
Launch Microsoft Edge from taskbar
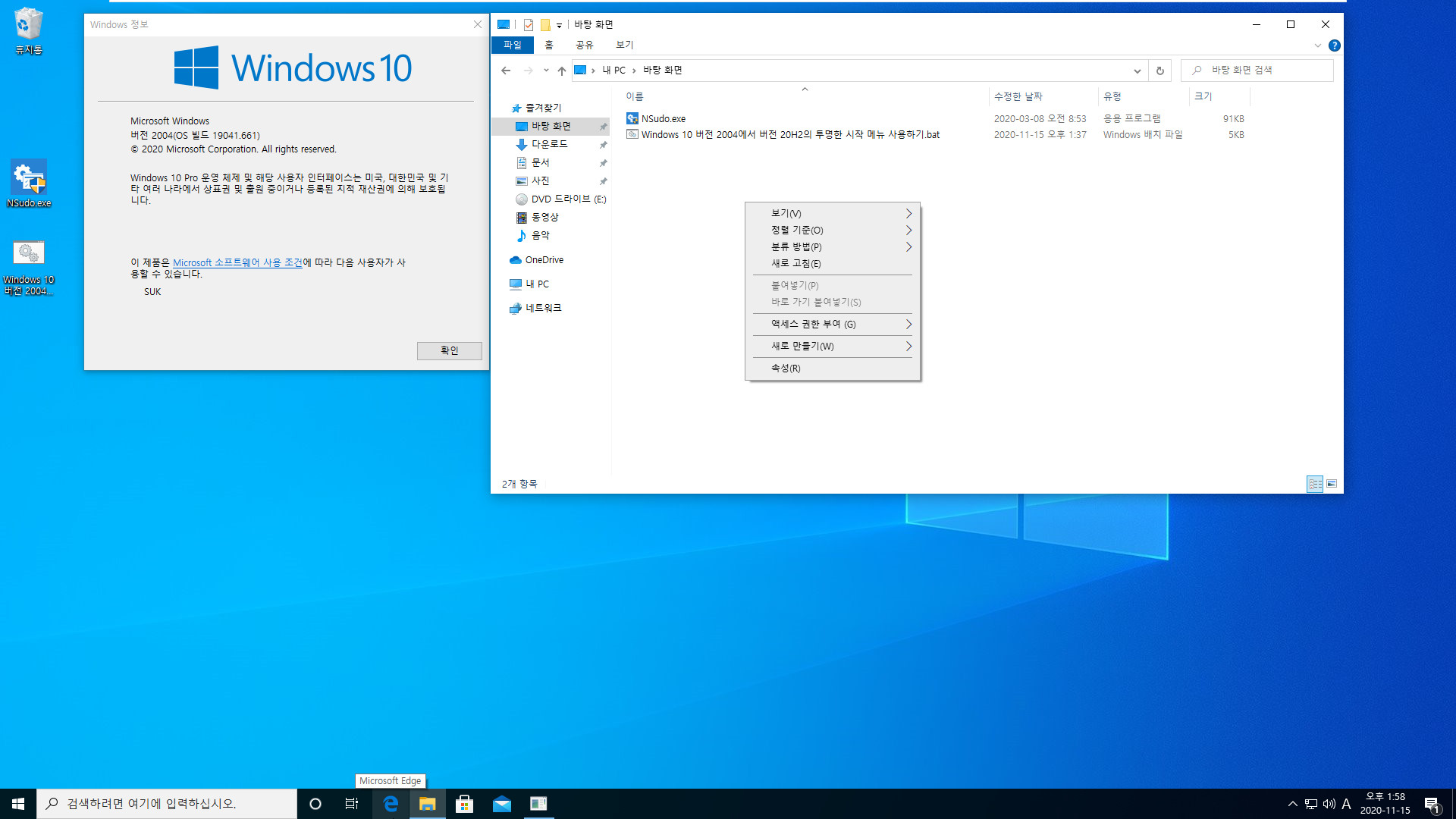pyautogui.click(x=391, y=804)
